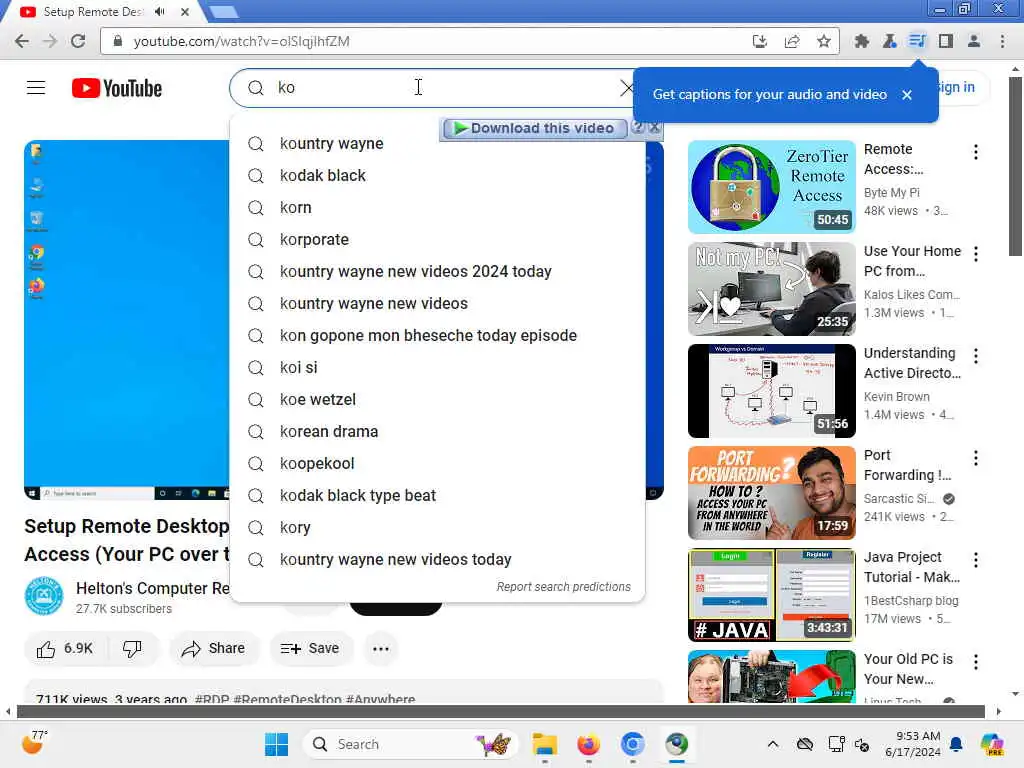The width and height of the screenshot is (1024, 768).
Task: Open new tab next to YouTube tab
Action: tap(224, 12)
